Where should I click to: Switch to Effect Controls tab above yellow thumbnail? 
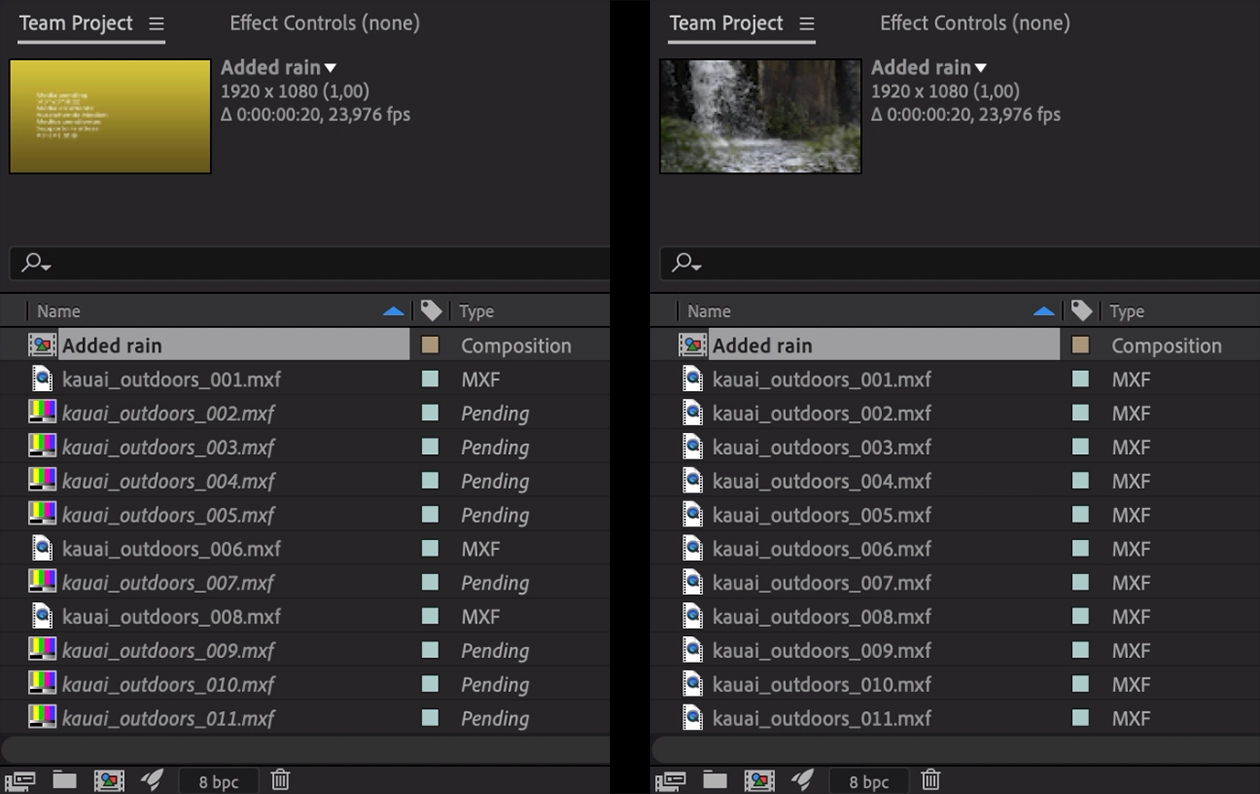click(x=324, y=23)
